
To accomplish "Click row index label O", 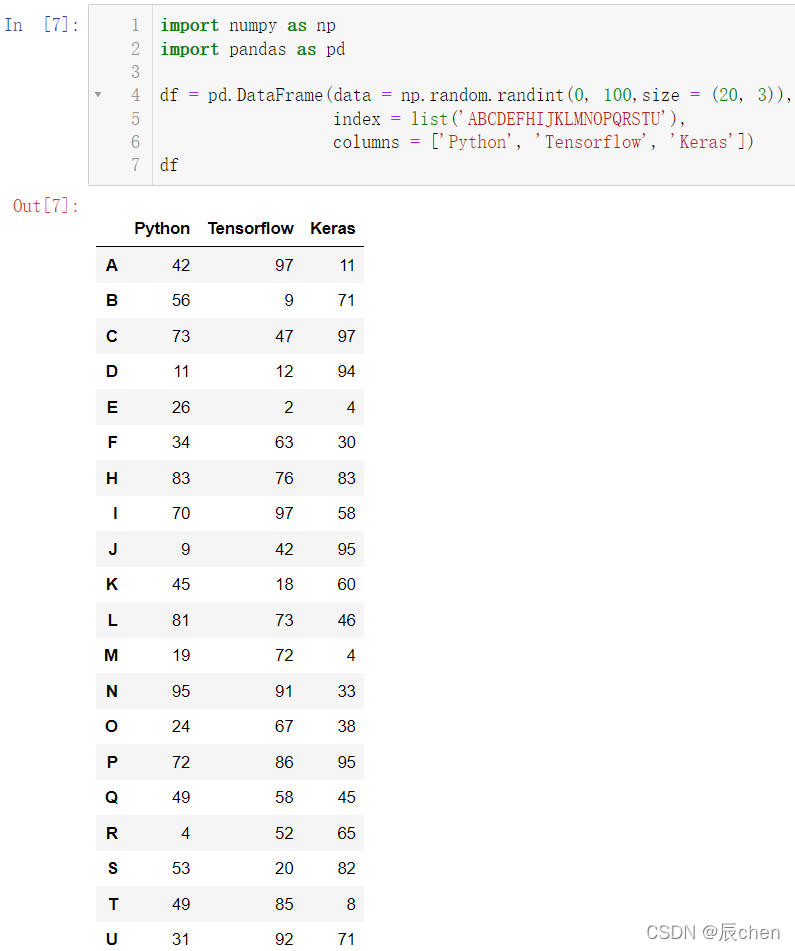I will point(112,726).
